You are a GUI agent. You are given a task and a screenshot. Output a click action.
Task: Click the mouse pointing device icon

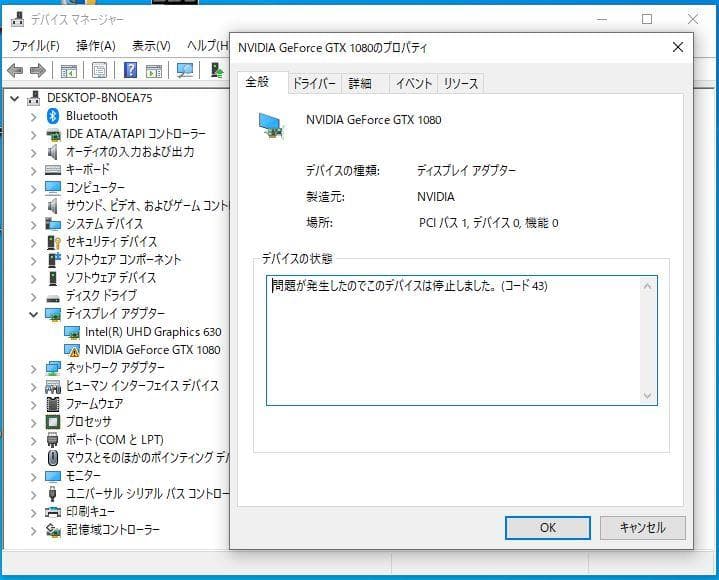tap(53, 458)
